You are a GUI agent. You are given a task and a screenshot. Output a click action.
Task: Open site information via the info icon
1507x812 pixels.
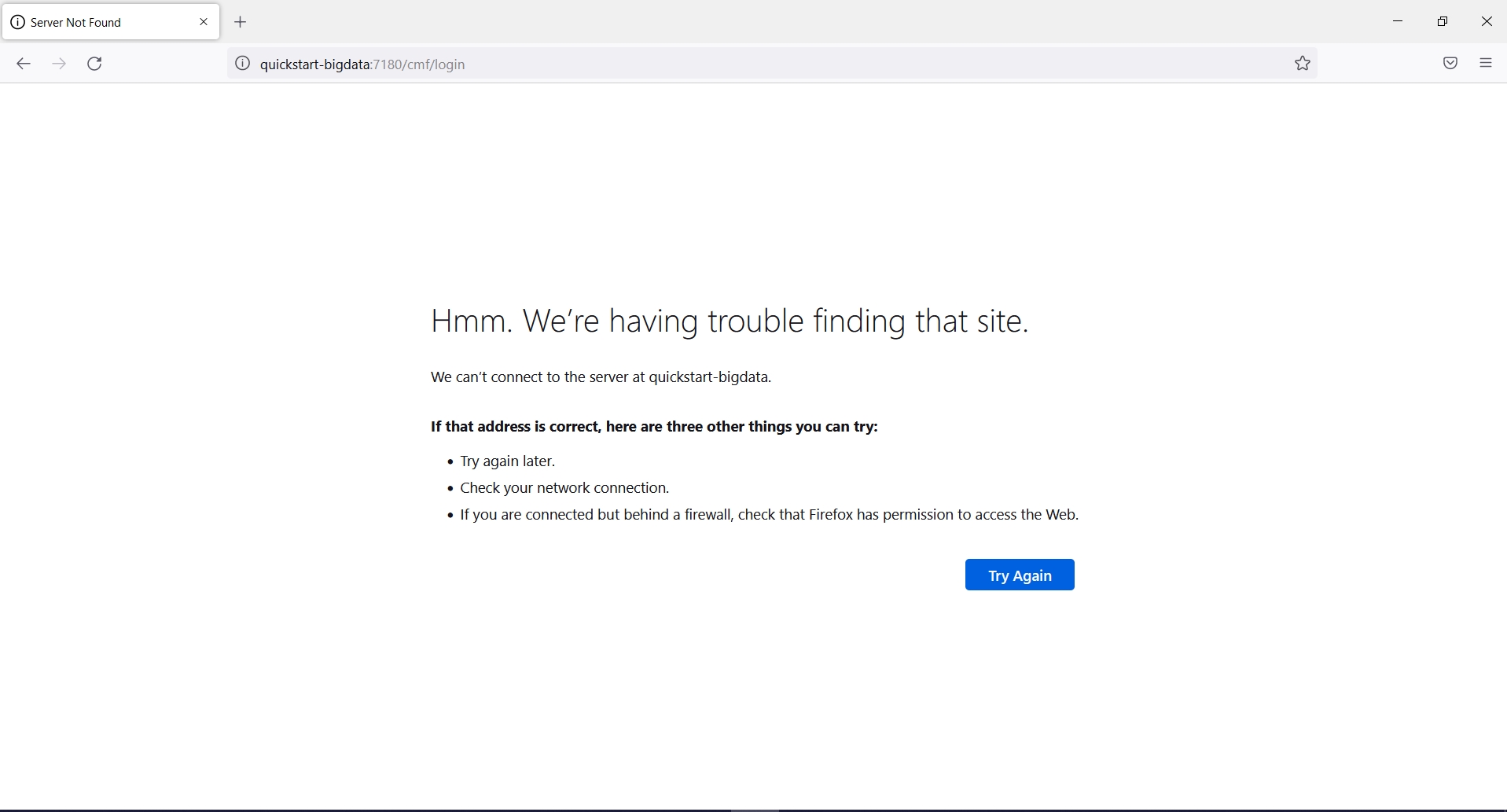tap(242, 64)
